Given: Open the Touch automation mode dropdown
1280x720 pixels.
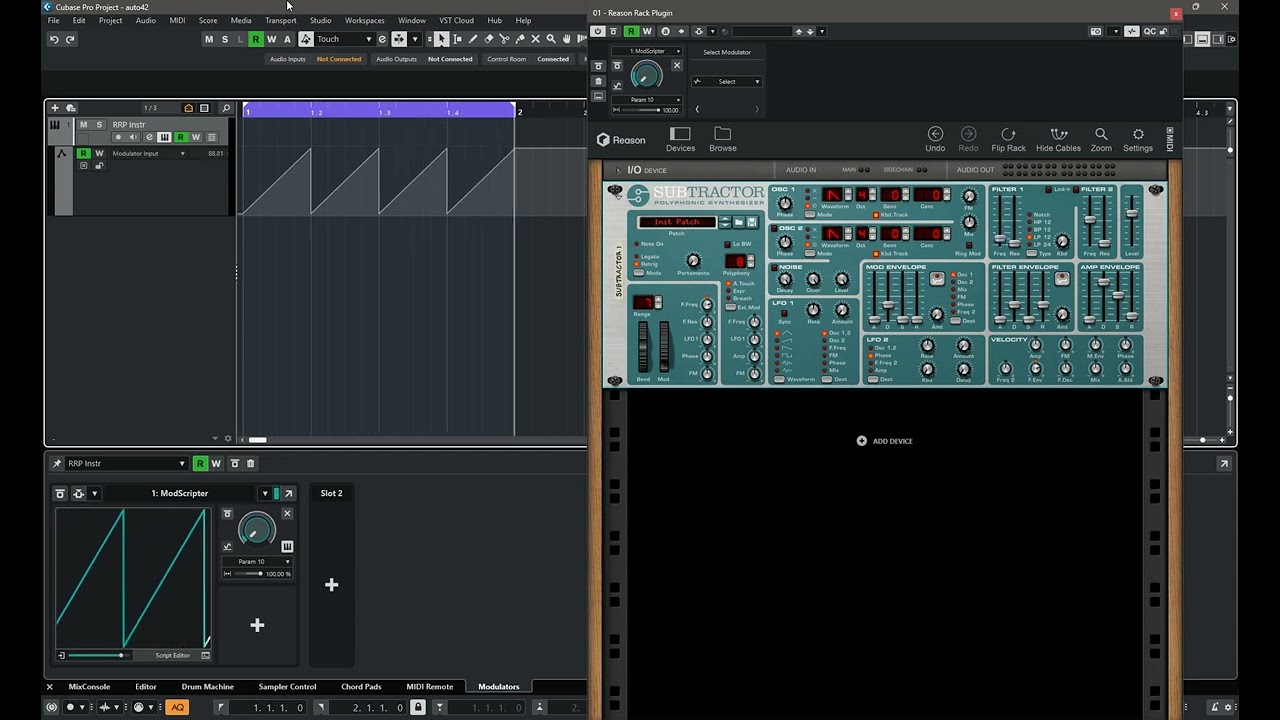Looking at the screenshot, I should tap(344, 39).
